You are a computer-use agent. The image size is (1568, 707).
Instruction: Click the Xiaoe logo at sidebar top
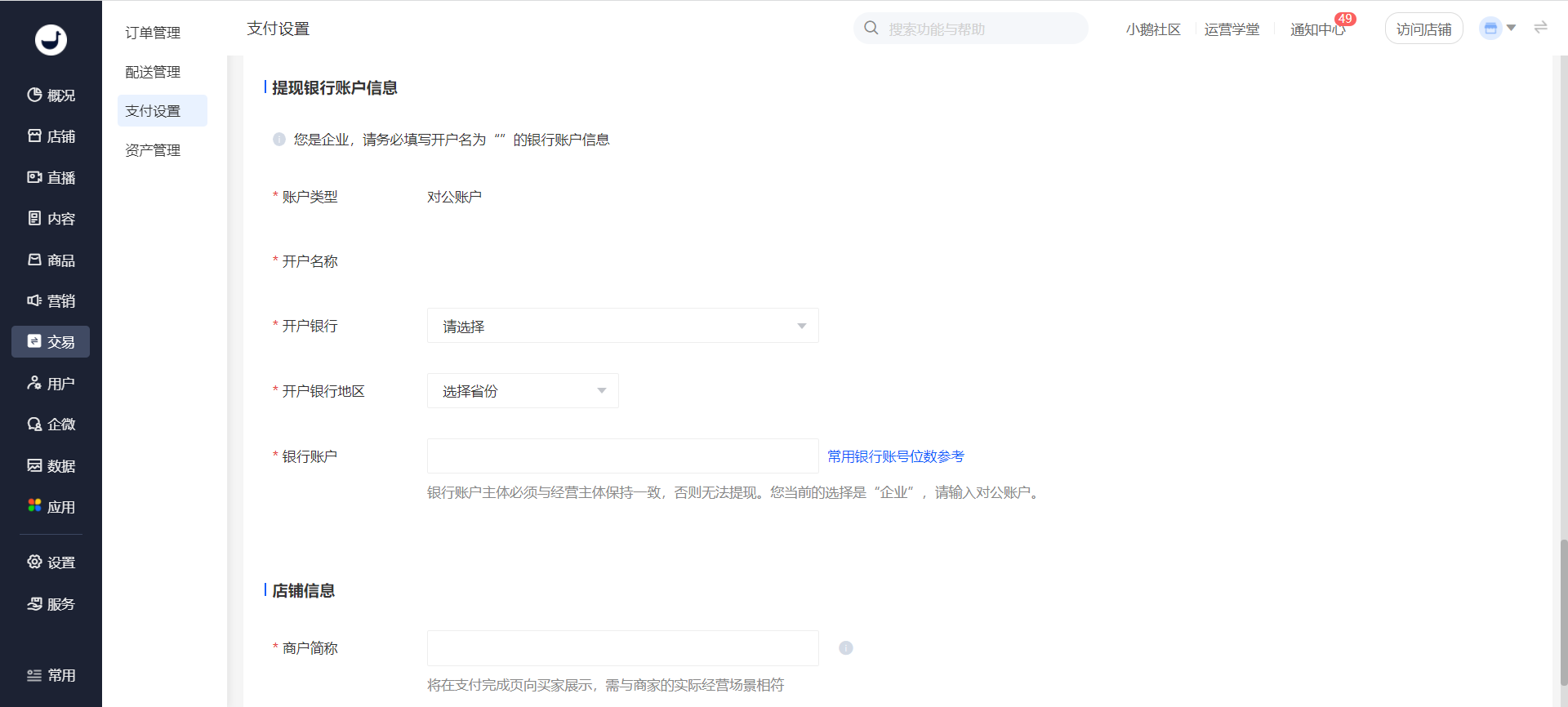coord(51,39)
